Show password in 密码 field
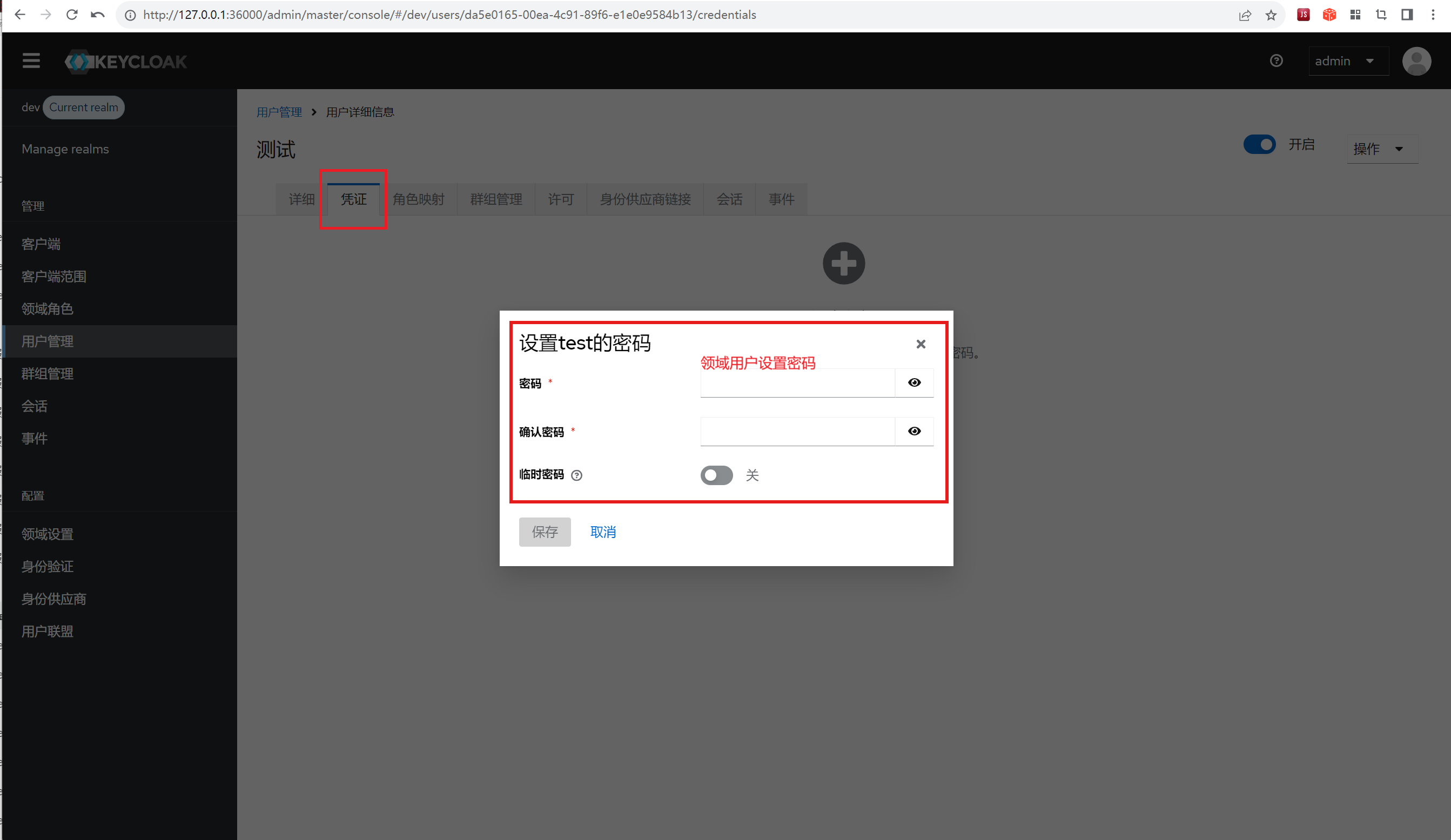 pyautogui.click(x=914, y=382)
